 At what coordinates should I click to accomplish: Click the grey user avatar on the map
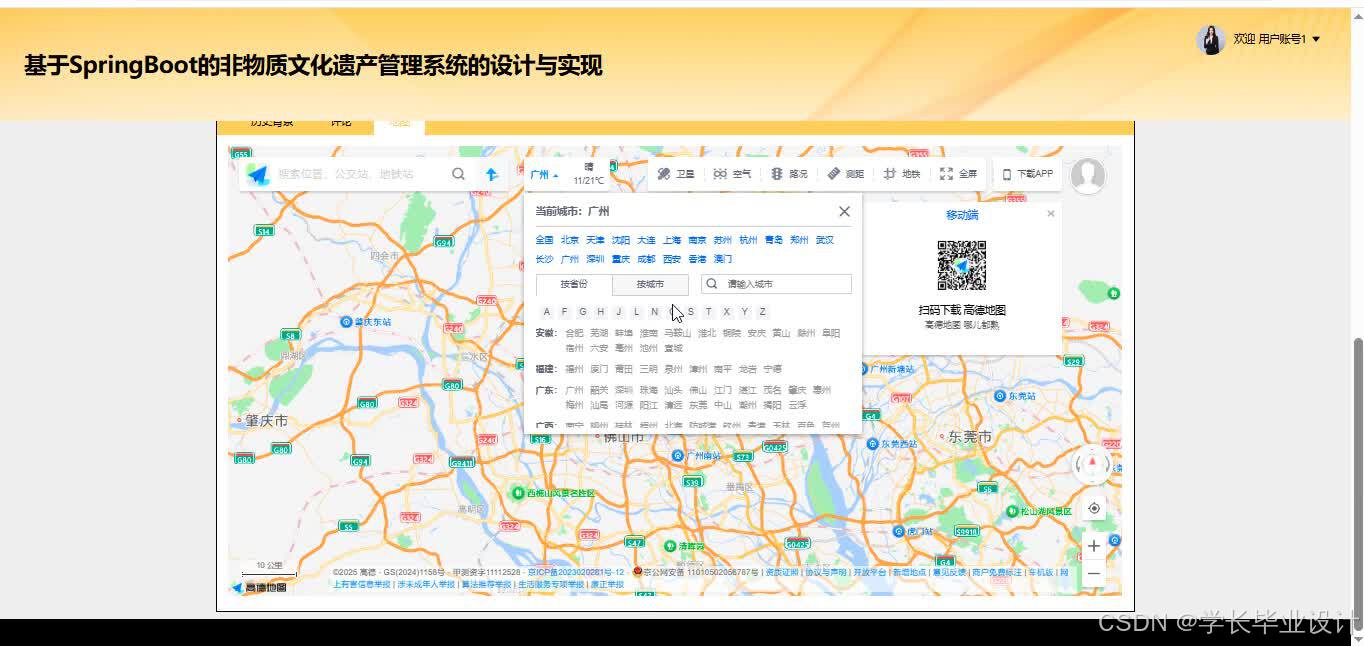(1087, 176)
